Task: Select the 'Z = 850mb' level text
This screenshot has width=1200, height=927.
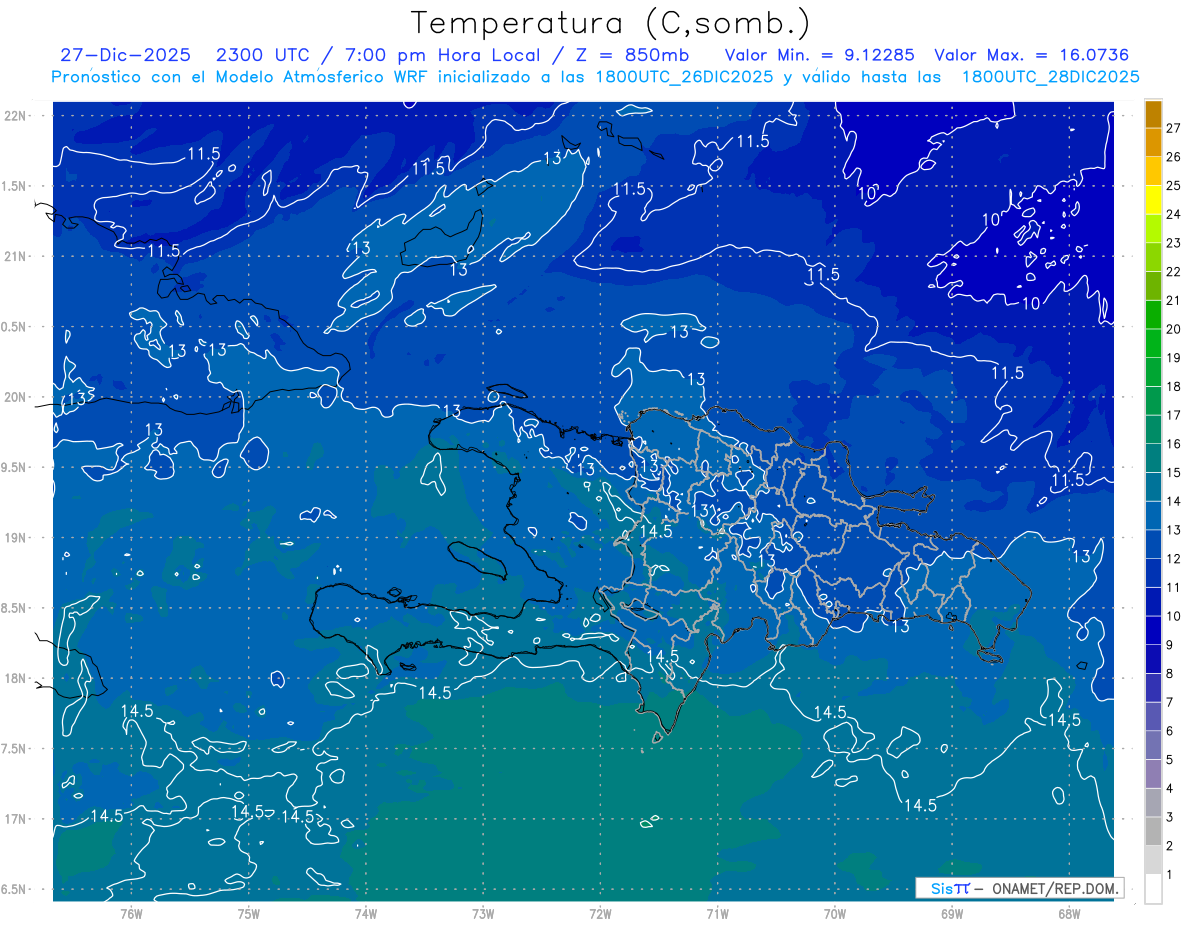Action: pos(633,55)
